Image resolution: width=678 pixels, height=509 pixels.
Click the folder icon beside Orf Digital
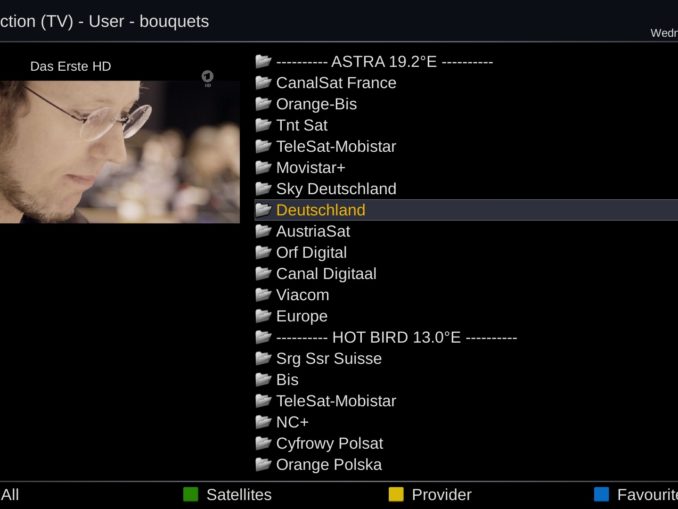pyautogui.click(x=263, y=252)
